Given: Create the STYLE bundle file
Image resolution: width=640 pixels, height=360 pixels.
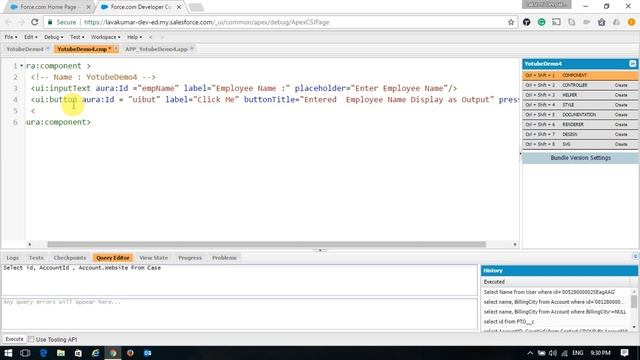Looking at the screenshot, I should pyautogui.click(x=621, y=105).
